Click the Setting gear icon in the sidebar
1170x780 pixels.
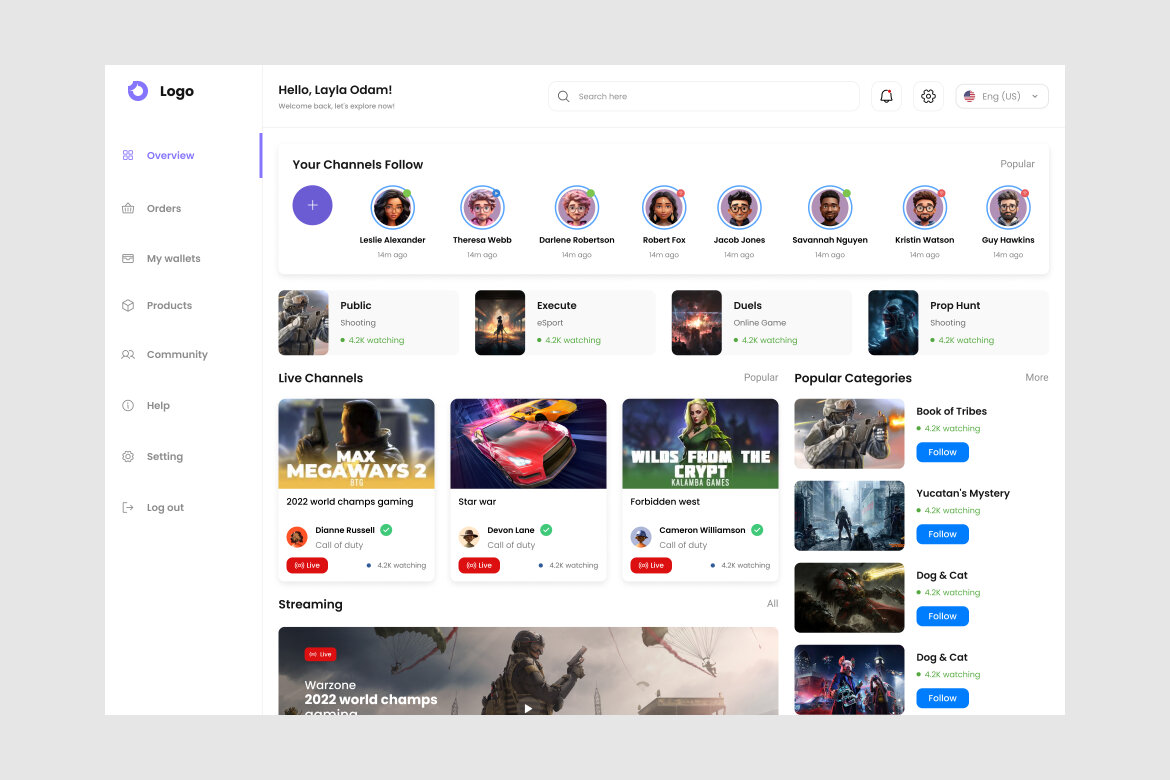pyautogui.click(x=128, y=456)
